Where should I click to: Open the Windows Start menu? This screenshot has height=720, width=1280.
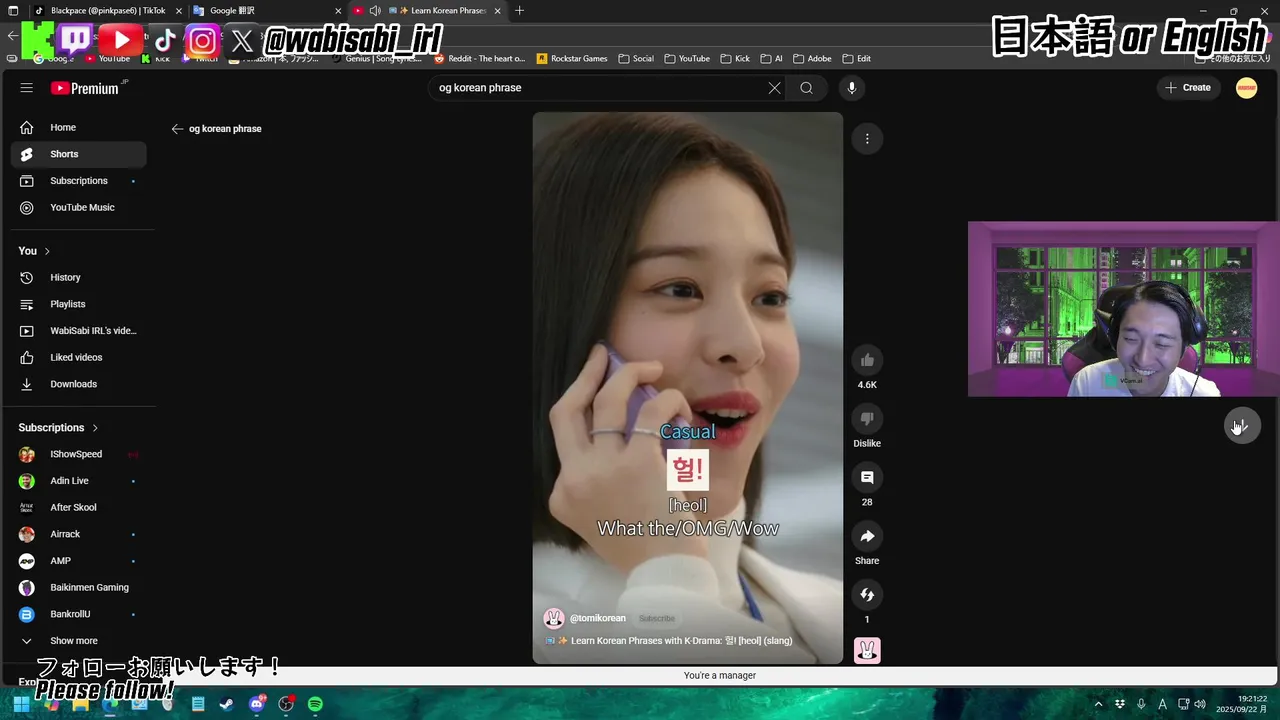pyautogui.click(x=21, y=704)
